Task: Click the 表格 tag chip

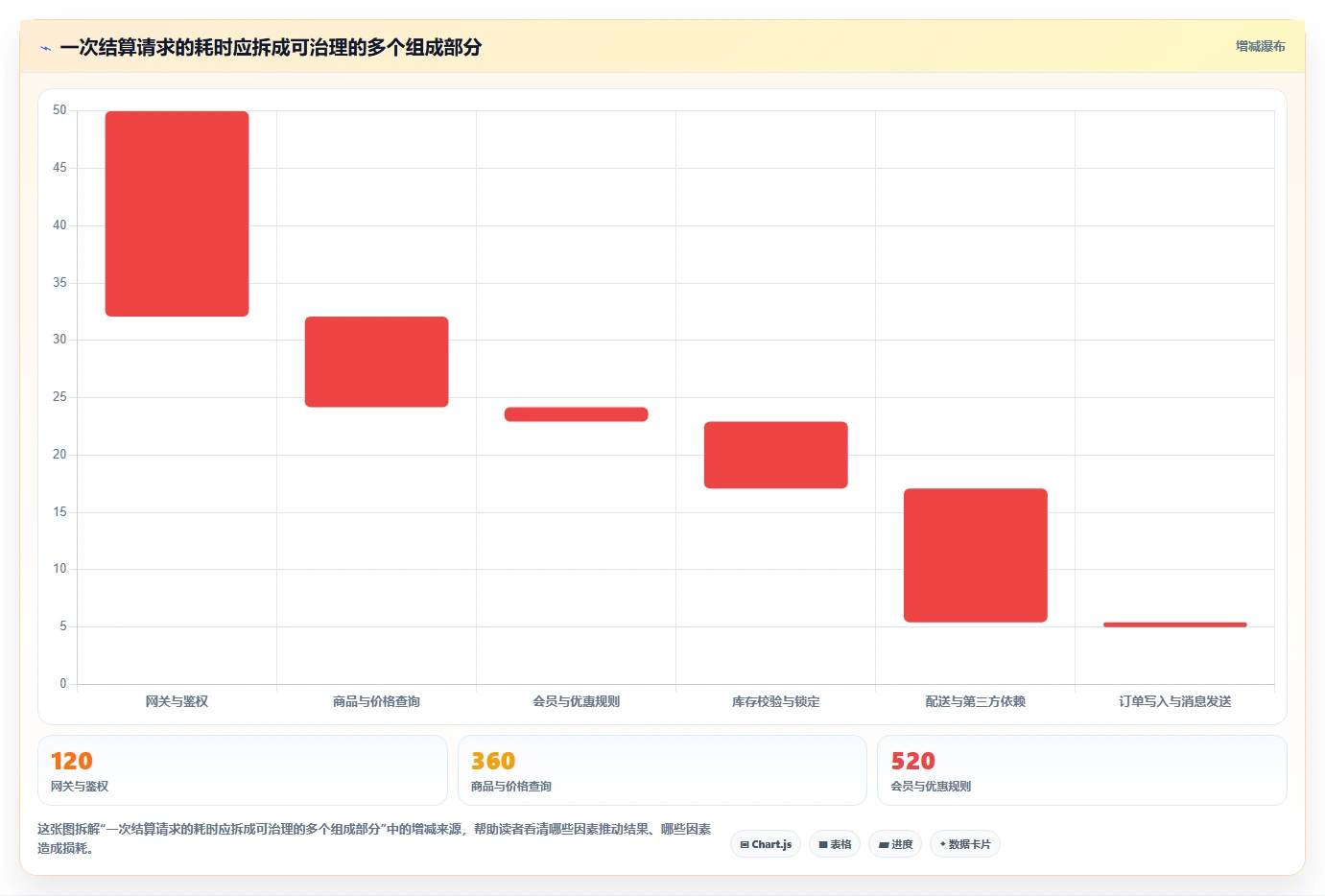Action: [835, 844]
